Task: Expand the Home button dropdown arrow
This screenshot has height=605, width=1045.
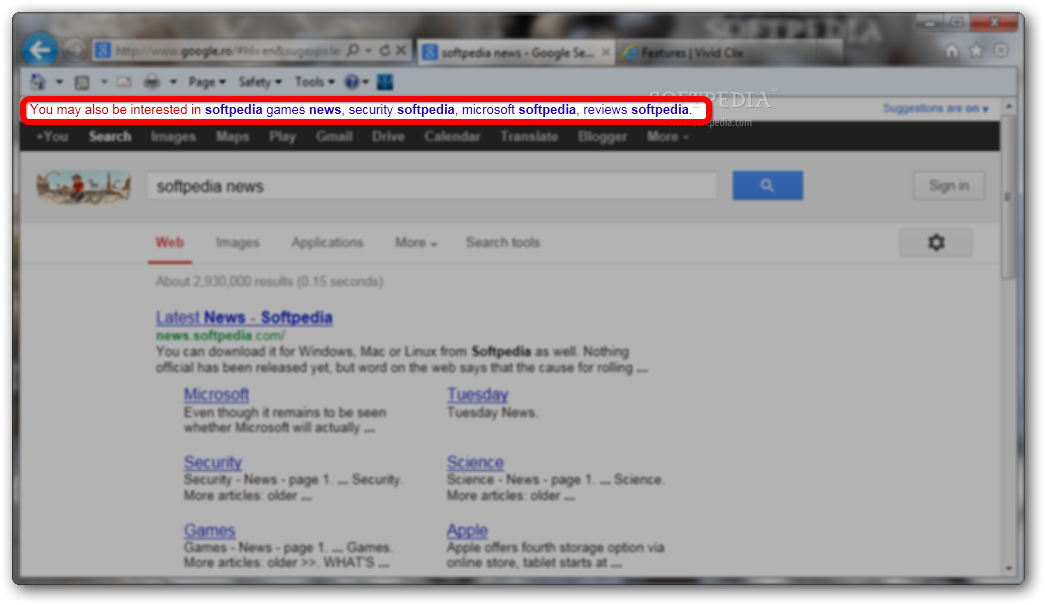Action: click(x=59, y=82)
